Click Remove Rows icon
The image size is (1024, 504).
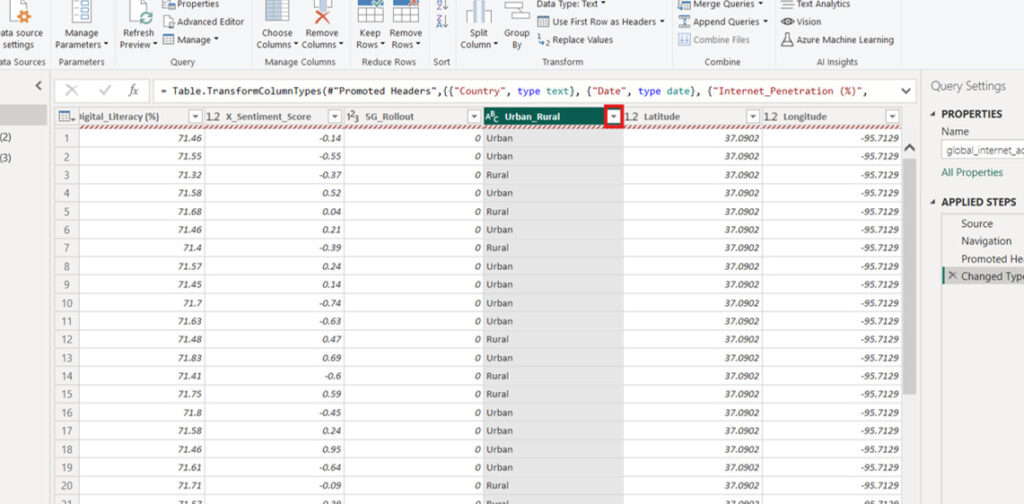(406, 13)
